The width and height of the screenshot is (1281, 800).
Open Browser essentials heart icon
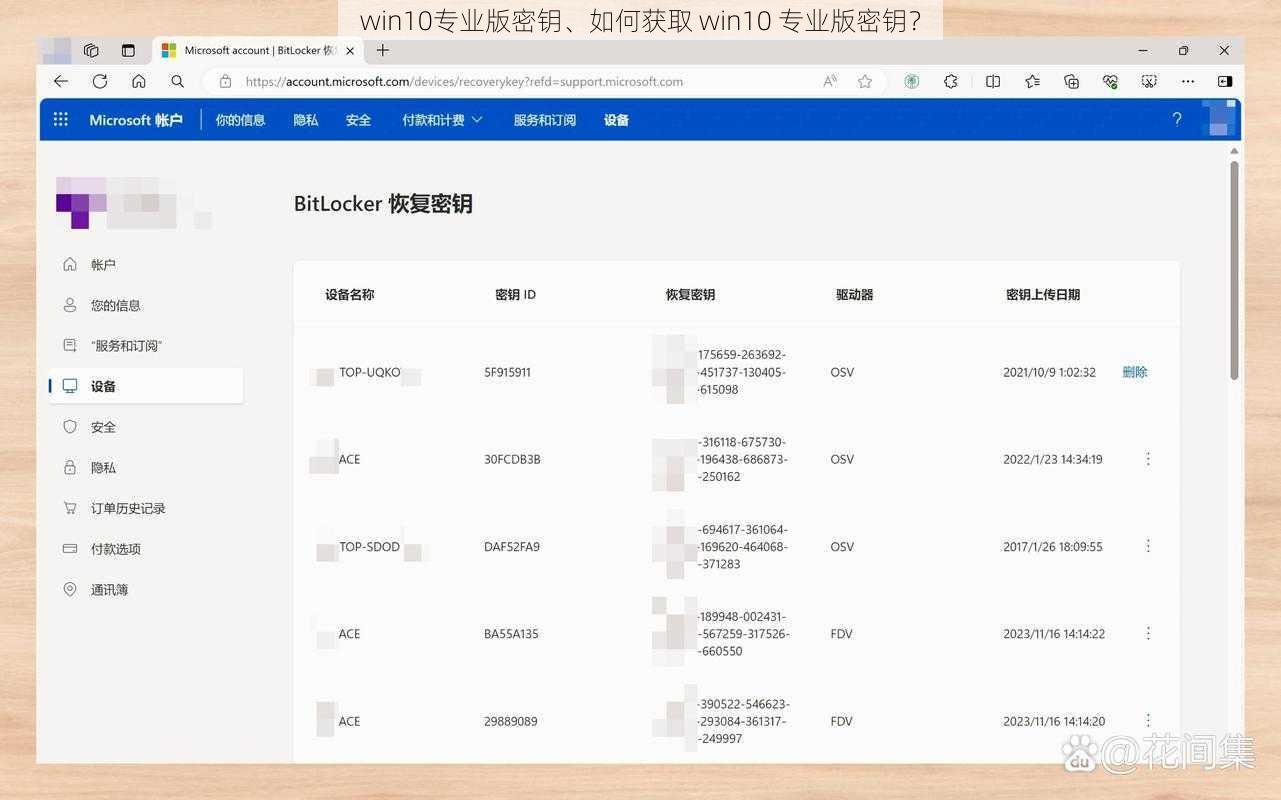[1110, 81]
